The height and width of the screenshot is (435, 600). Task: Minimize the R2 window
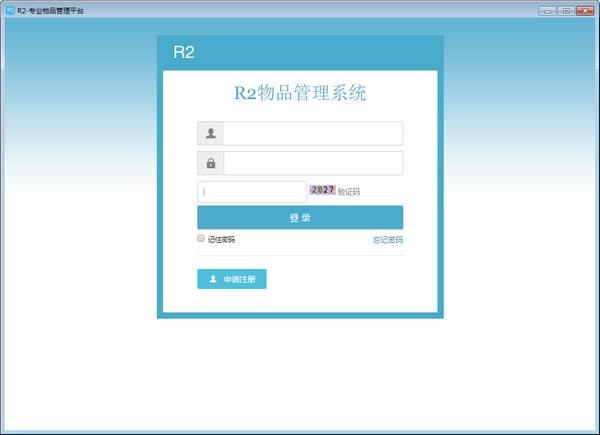point(546,9)
